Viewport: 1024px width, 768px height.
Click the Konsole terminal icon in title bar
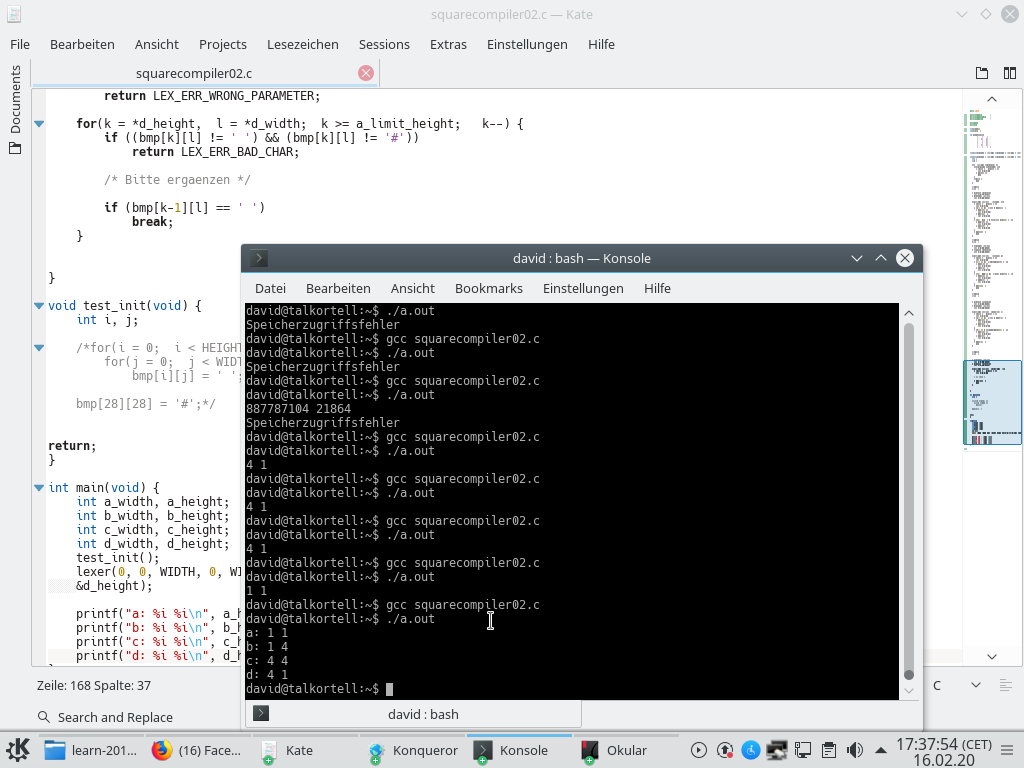pos(259,258)
